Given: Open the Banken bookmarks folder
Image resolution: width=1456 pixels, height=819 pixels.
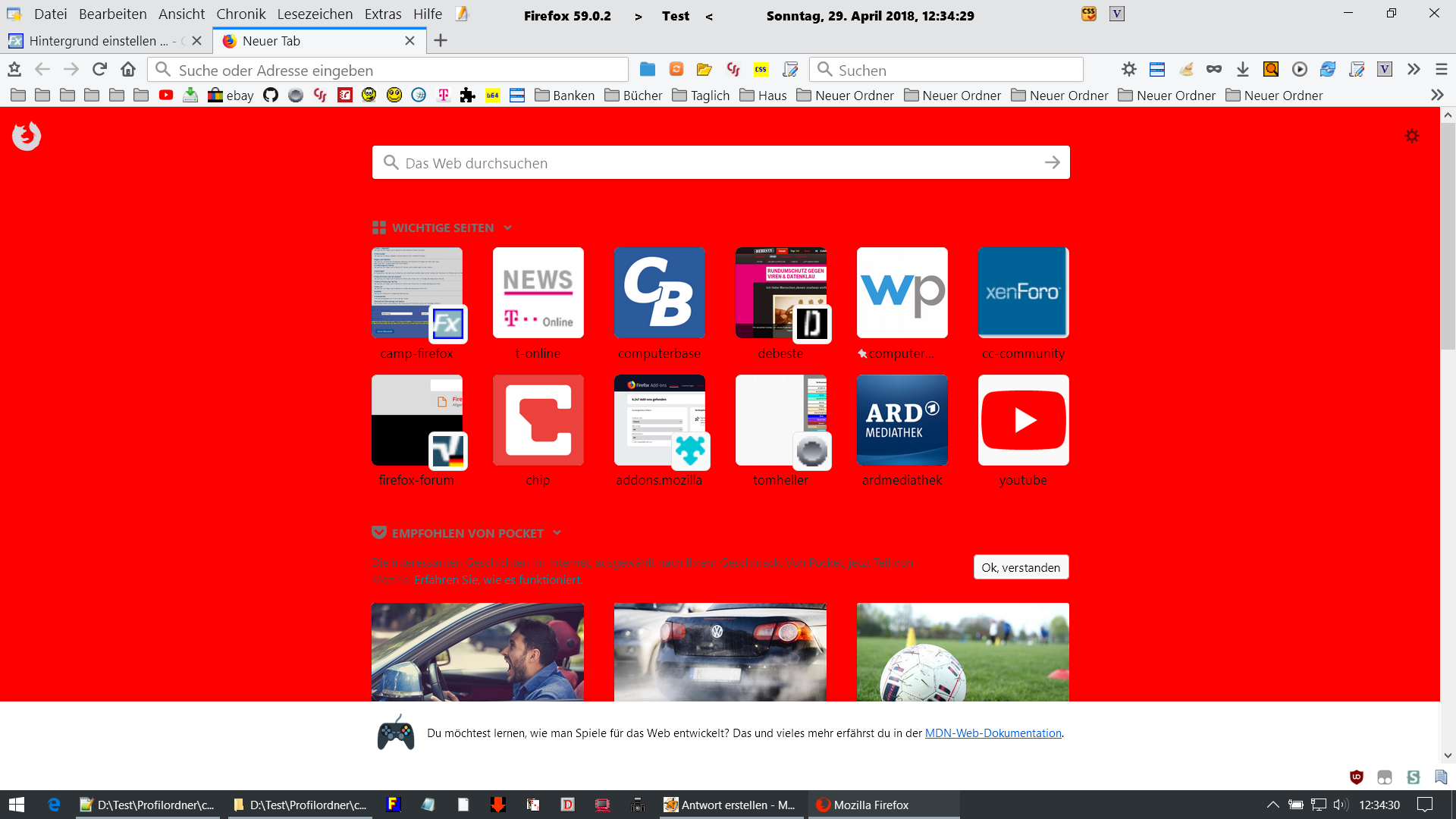Looking at the screenshot, I should click(565, 96).
